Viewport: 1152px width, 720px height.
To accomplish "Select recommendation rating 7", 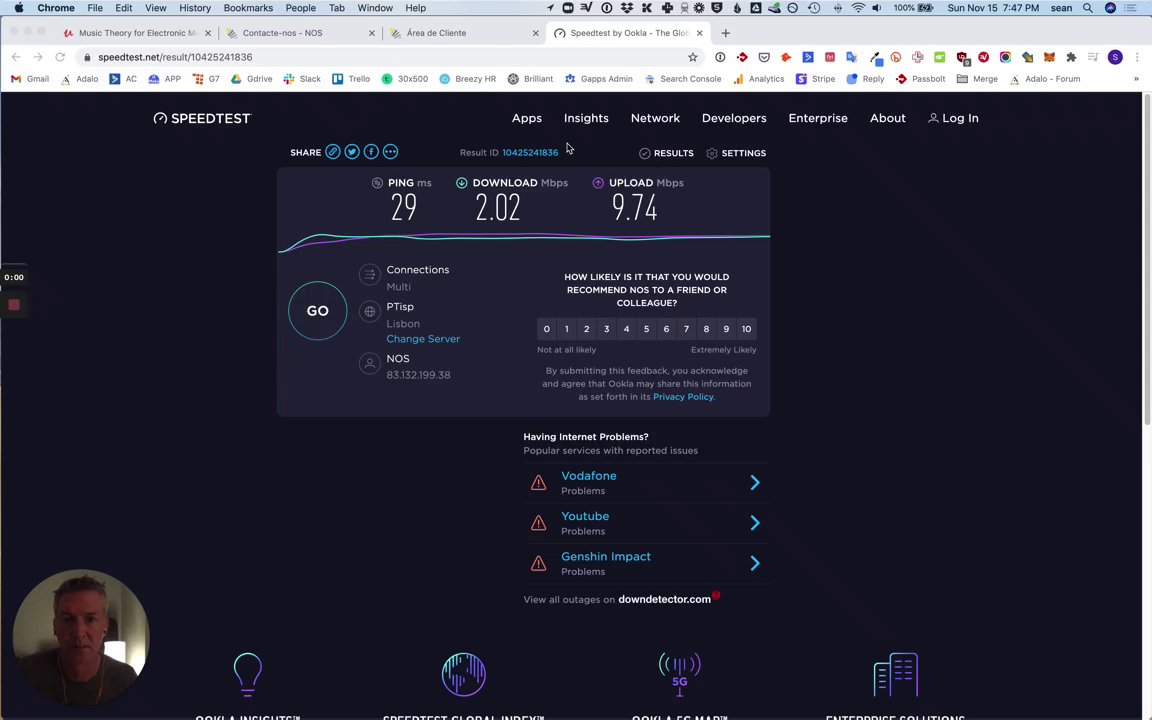I will tap(686, 329).
